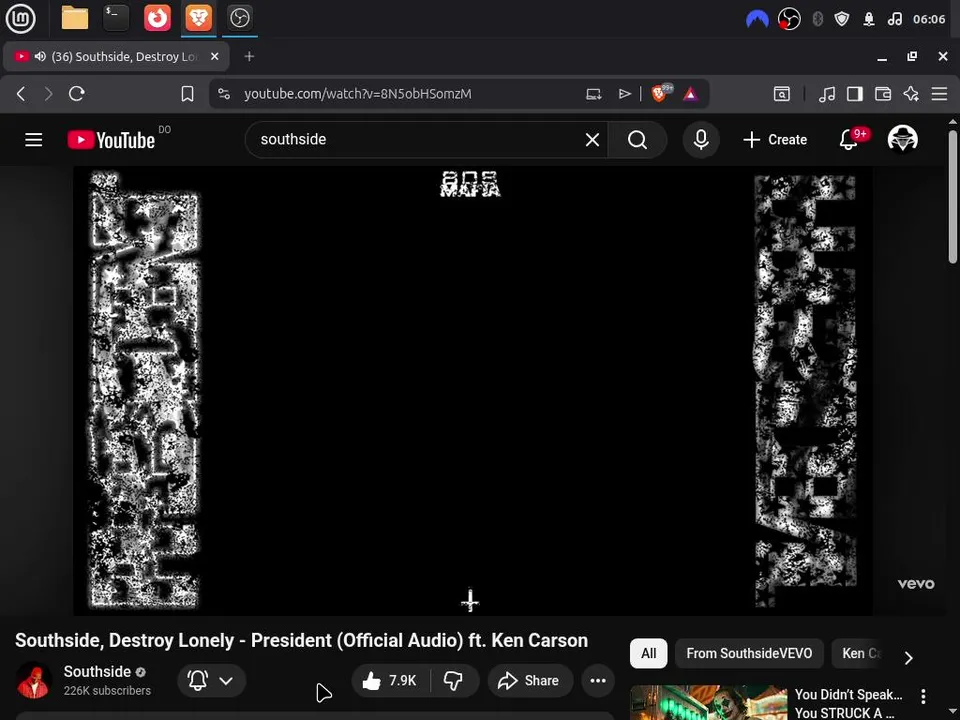960x720 pixels.
Task: Open a new browser tab
Action: [x=249, y=56]
